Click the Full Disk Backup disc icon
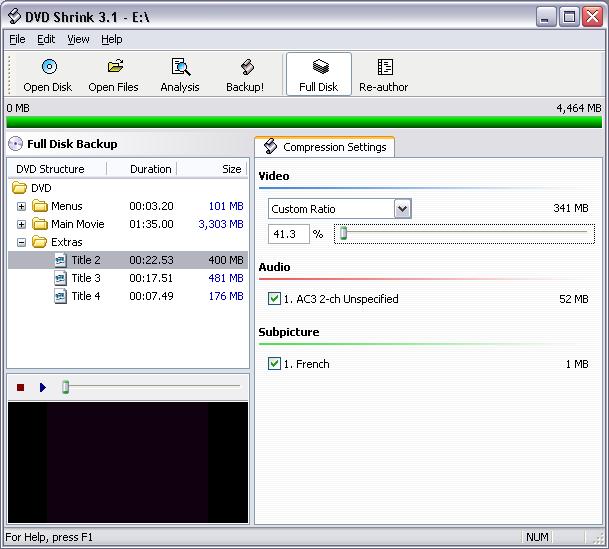This screenshot has height=549, width=609. click(16, 144)
